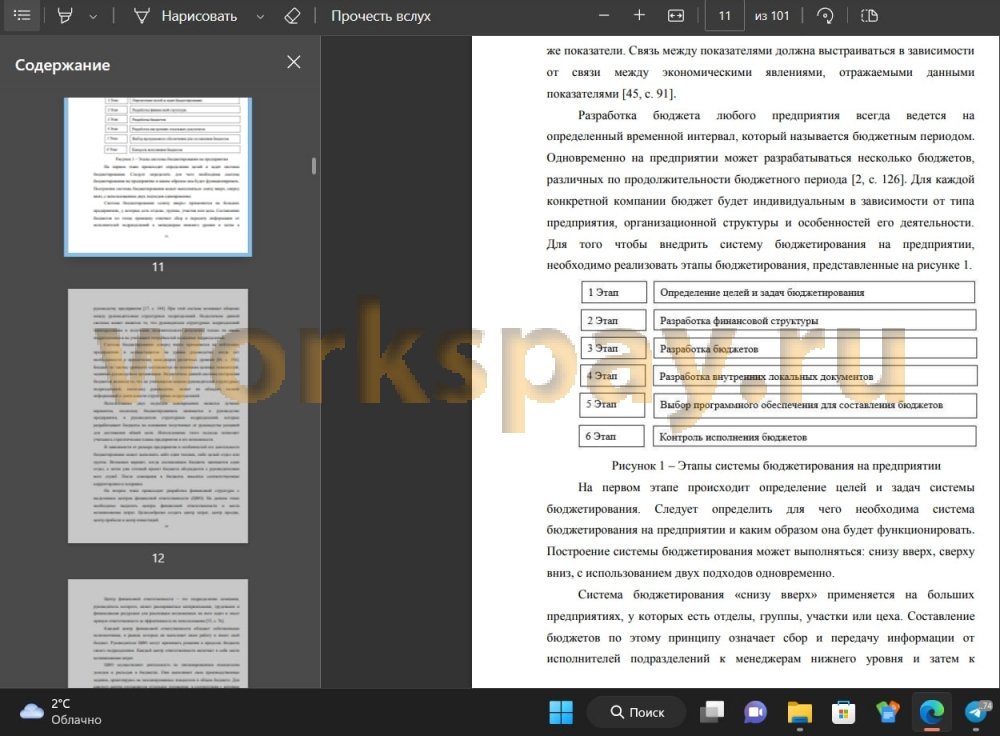Image resolution: width=1000 pixels, height=736 pixels.
Task: Select the eraser tool icon
Action: [x=292, y=16]
